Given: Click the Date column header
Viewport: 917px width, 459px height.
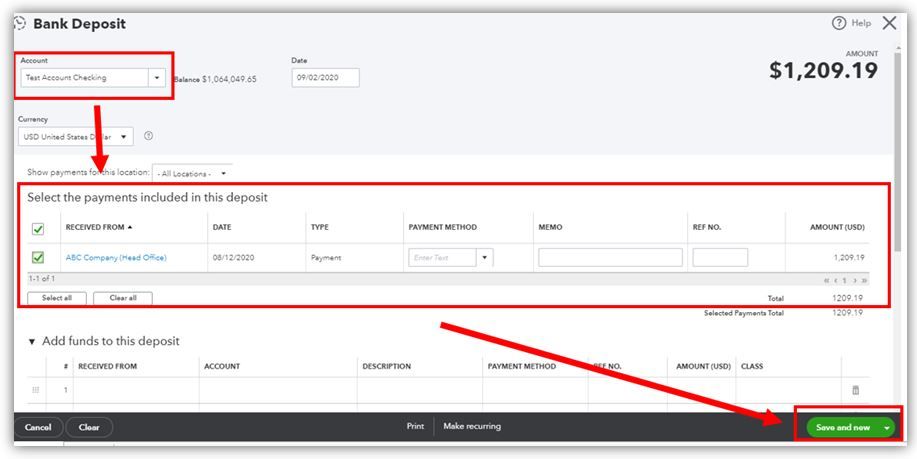Looking at the screenshot, I should click(x=222, y=227).
